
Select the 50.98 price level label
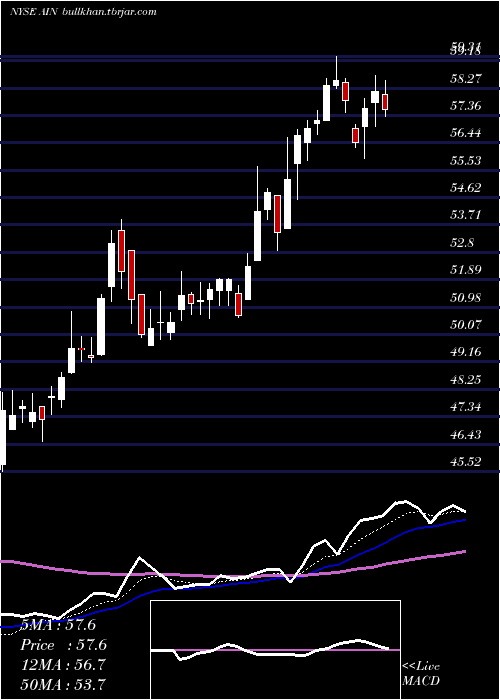point(466,297)
